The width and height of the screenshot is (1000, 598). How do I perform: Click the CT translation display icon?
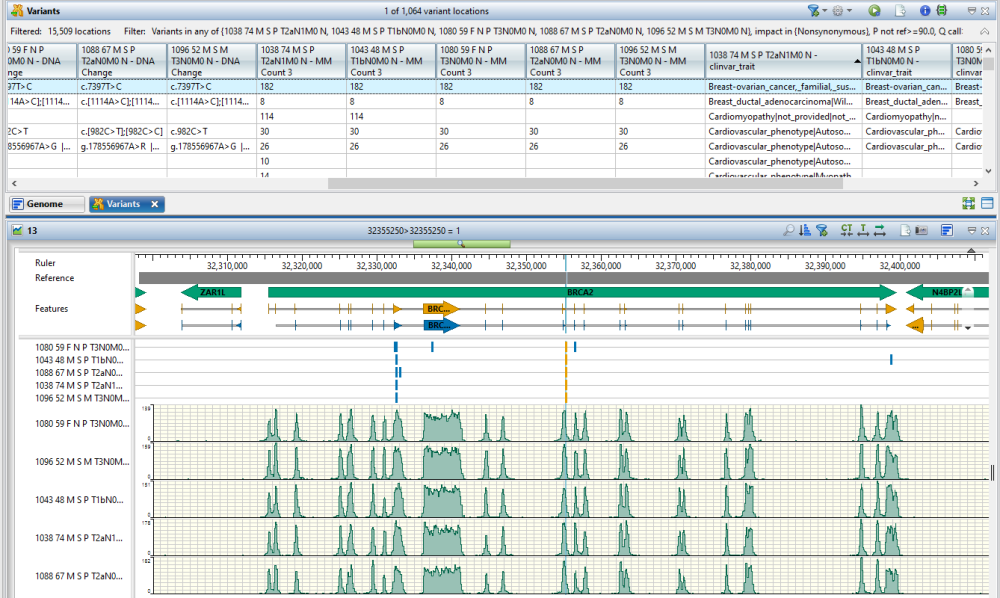tap(846, 233)
